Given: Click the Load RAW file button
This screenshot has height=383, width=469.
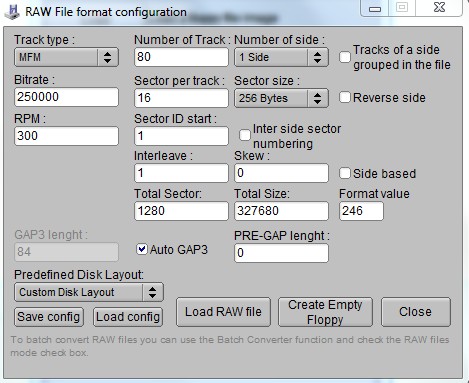Looking at the screenshot, I should click(223, 312).
